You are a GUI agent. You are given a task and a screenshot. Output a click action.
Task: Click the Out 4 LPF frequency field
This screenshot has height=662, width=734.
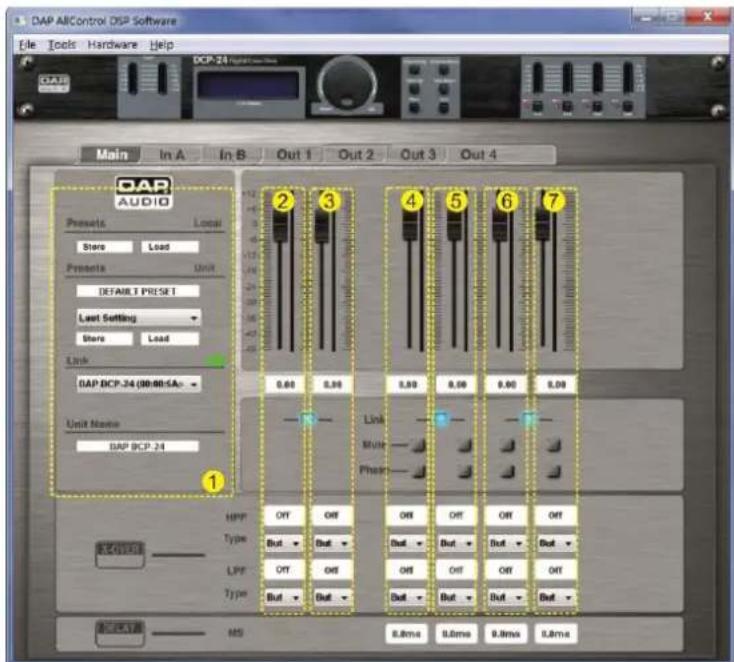tap(556, 570)
